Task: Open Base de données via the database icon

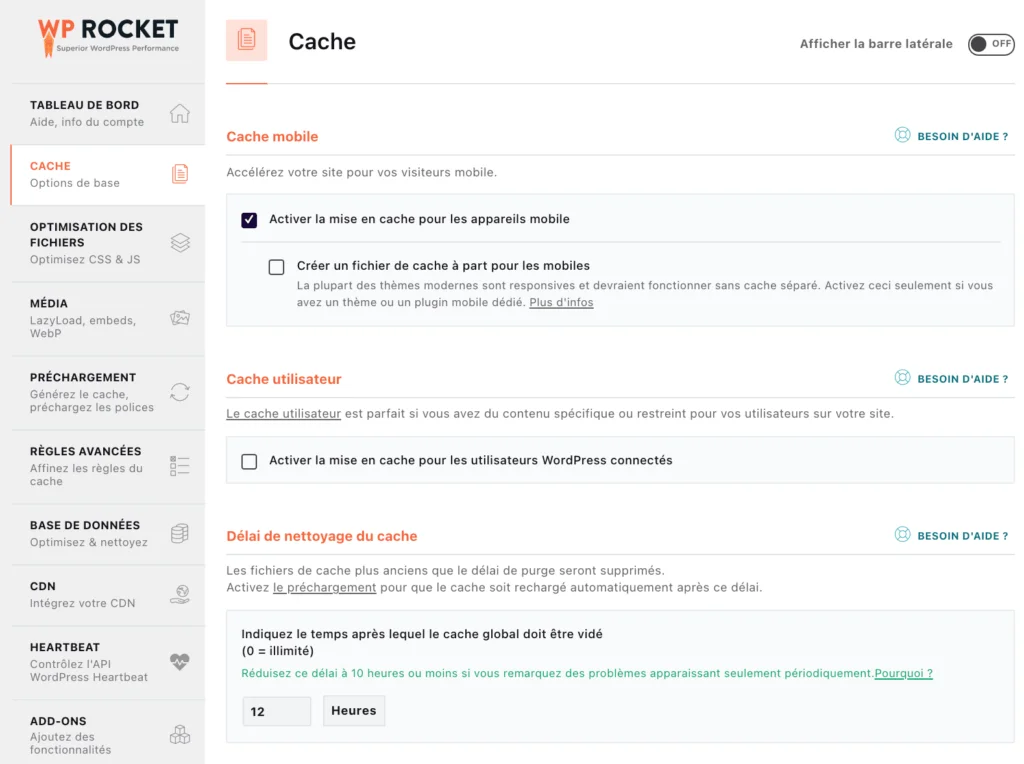Action: tap(180, 533)
